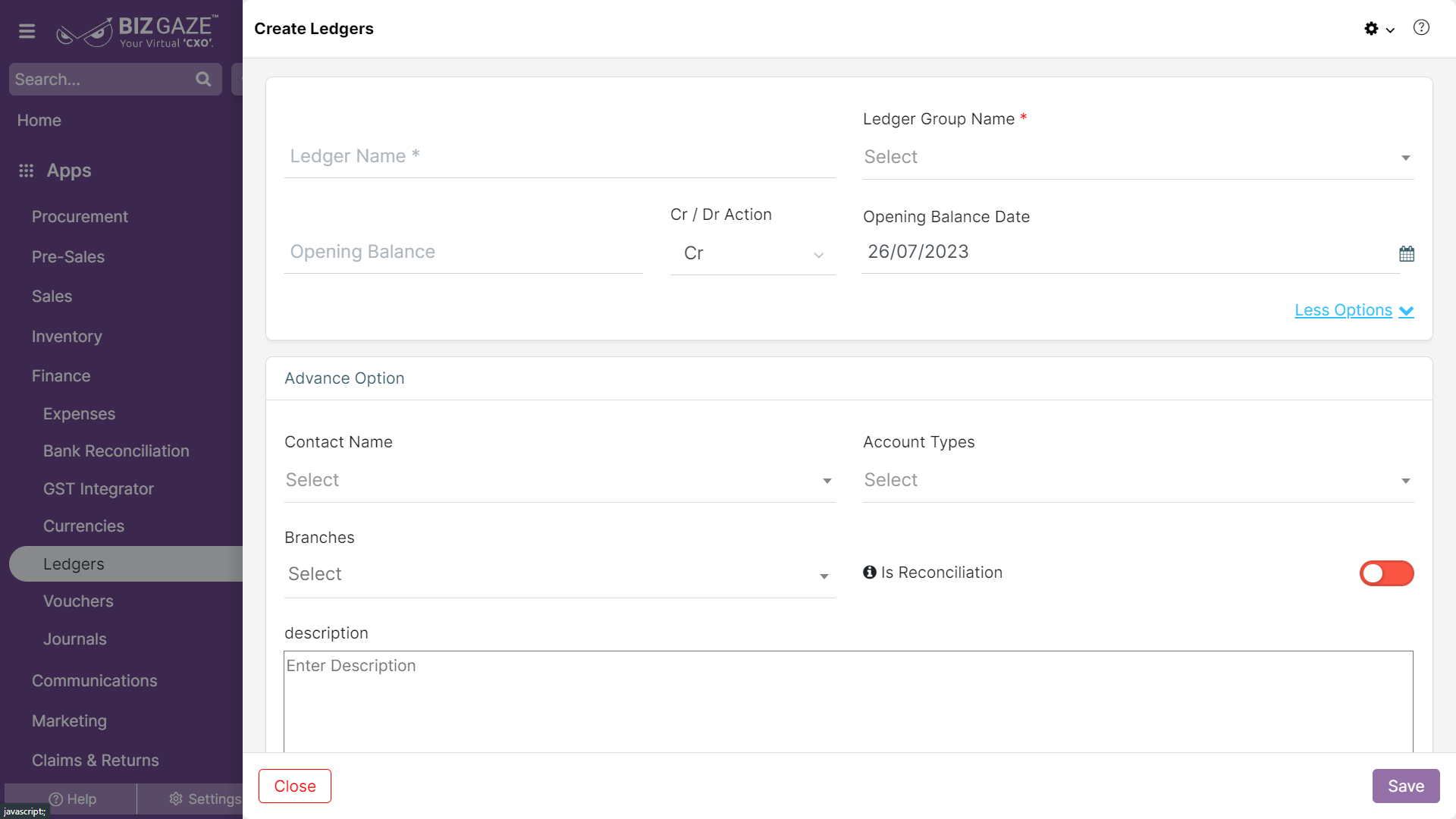Open the Branches dropdown
This screenshot has width=1456, height=819.
[x=560, y=575]
